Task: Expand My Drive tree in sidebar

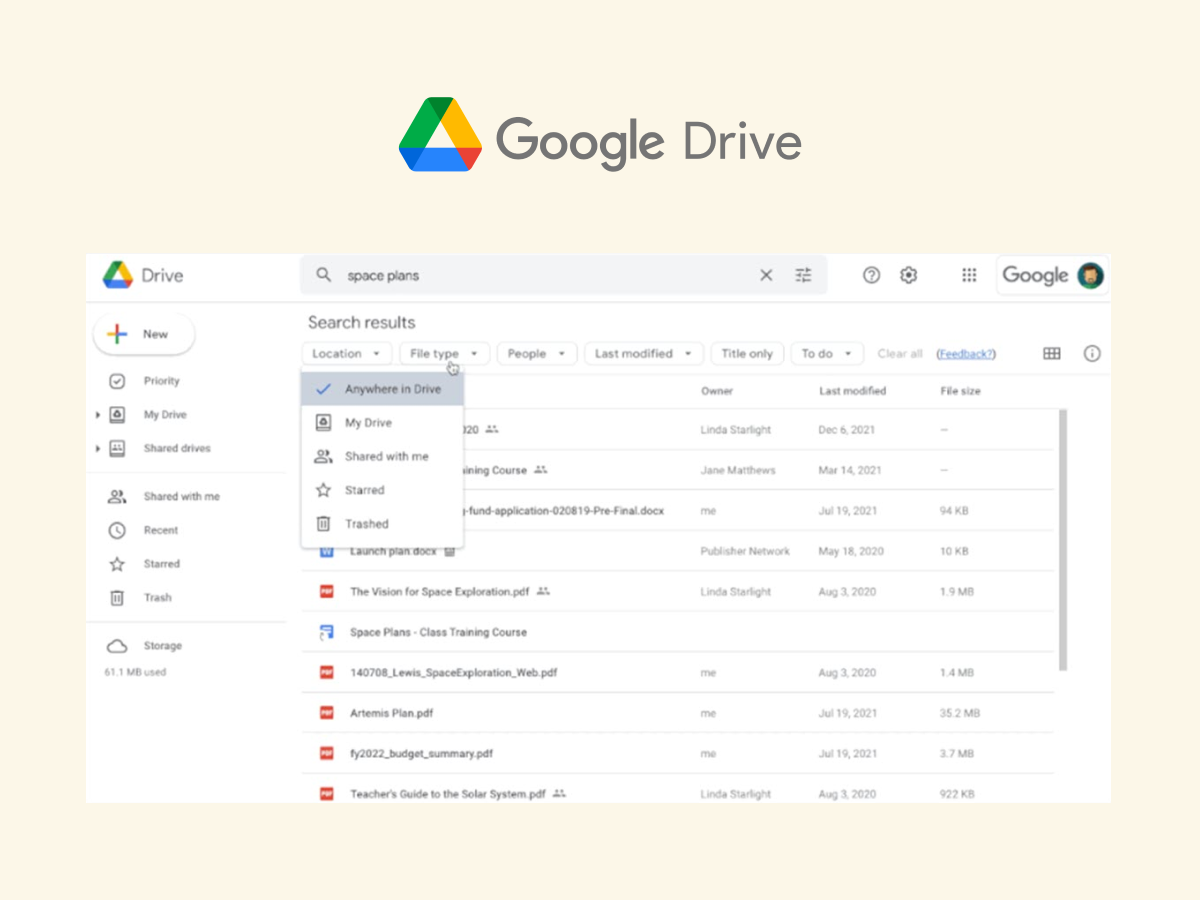Action: (x=98, y=415)
